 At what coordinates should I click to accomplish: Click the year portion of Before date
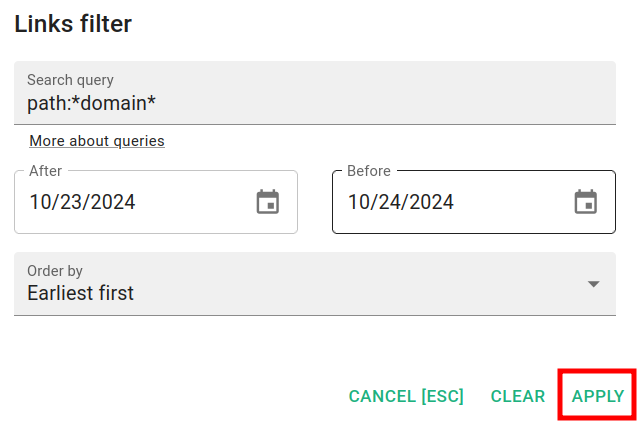pyautogui.click(x=432, y=202)
